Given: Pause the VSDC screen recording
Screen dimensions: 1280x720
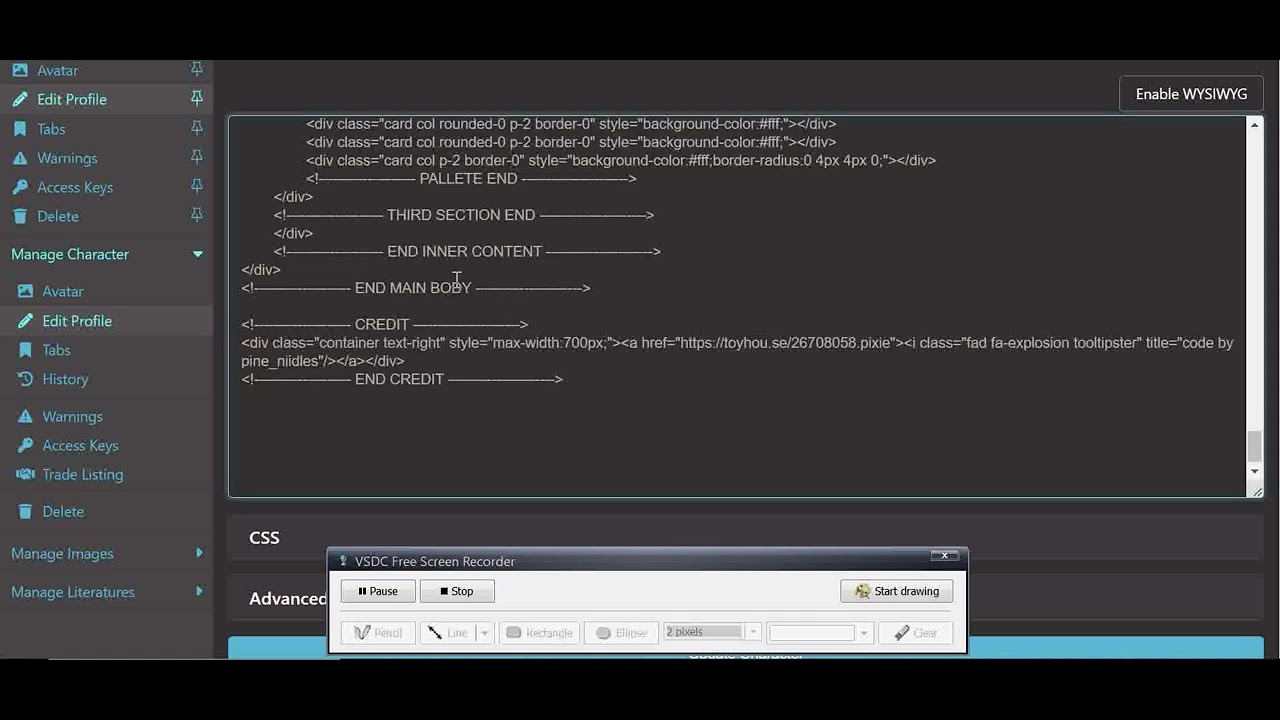Looking at the screenshot, I should (378, 591).
